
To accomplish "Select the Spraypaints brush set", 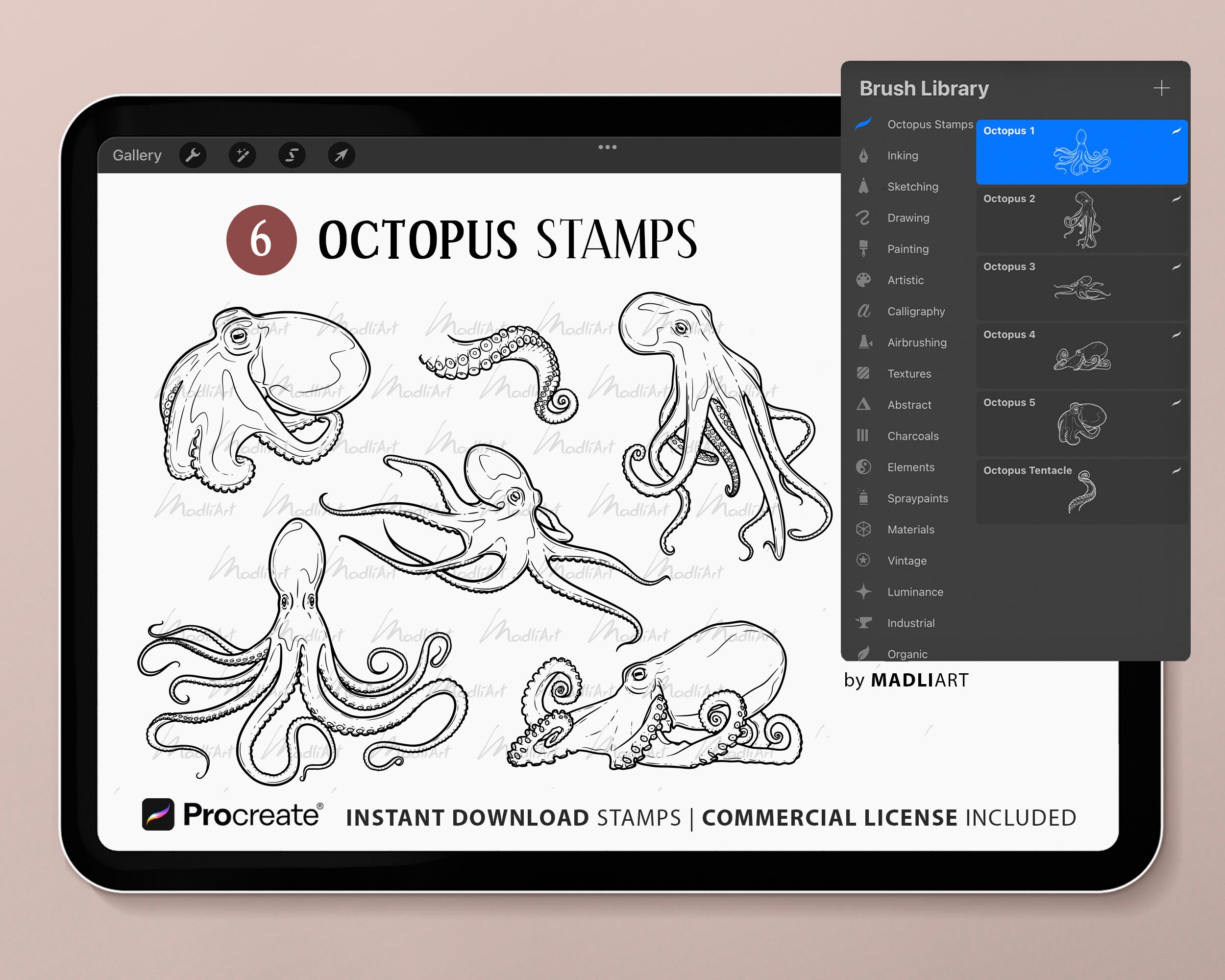I will (x=917, y=498).
